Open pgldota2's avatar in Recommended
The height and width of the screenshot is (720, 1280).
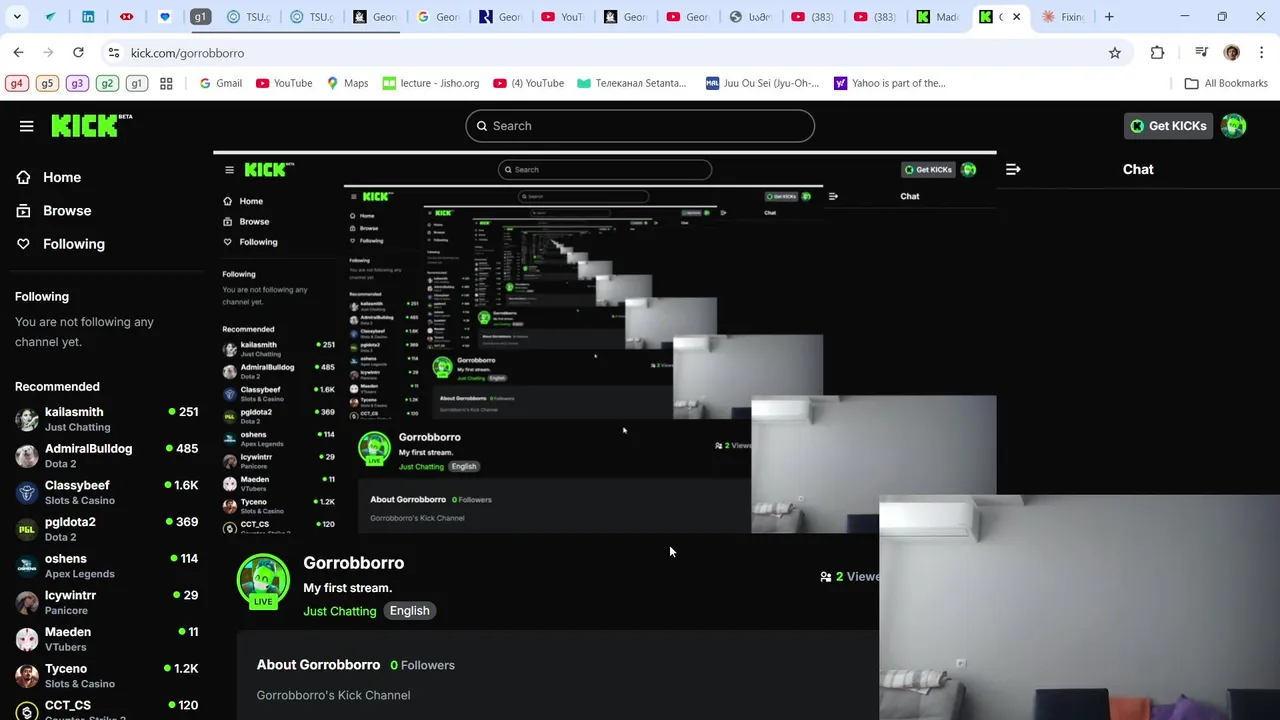pyautogui.click(x=27, y=529)
